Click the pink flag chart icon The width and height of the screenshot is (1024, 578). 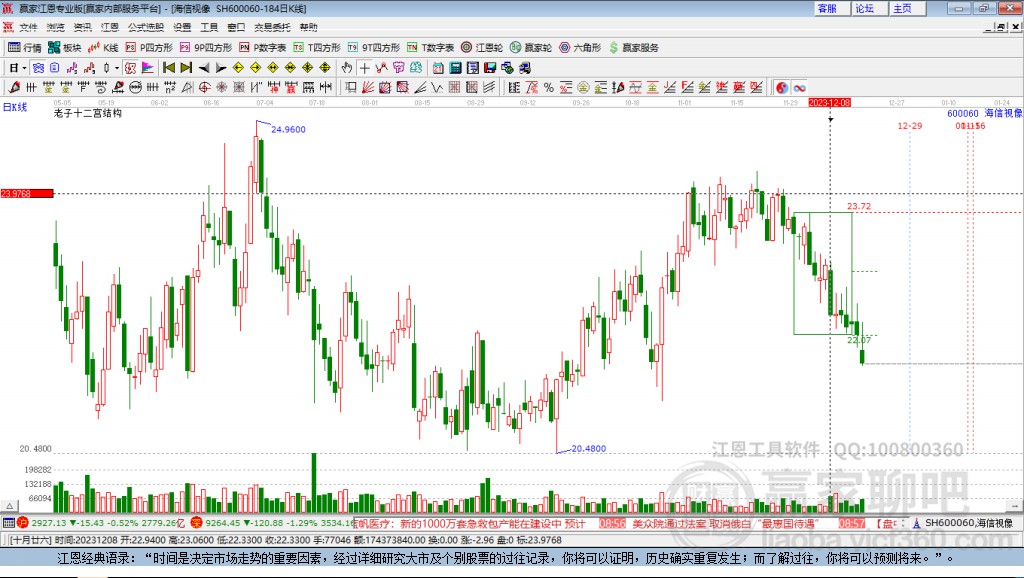[x=148, y=68]
